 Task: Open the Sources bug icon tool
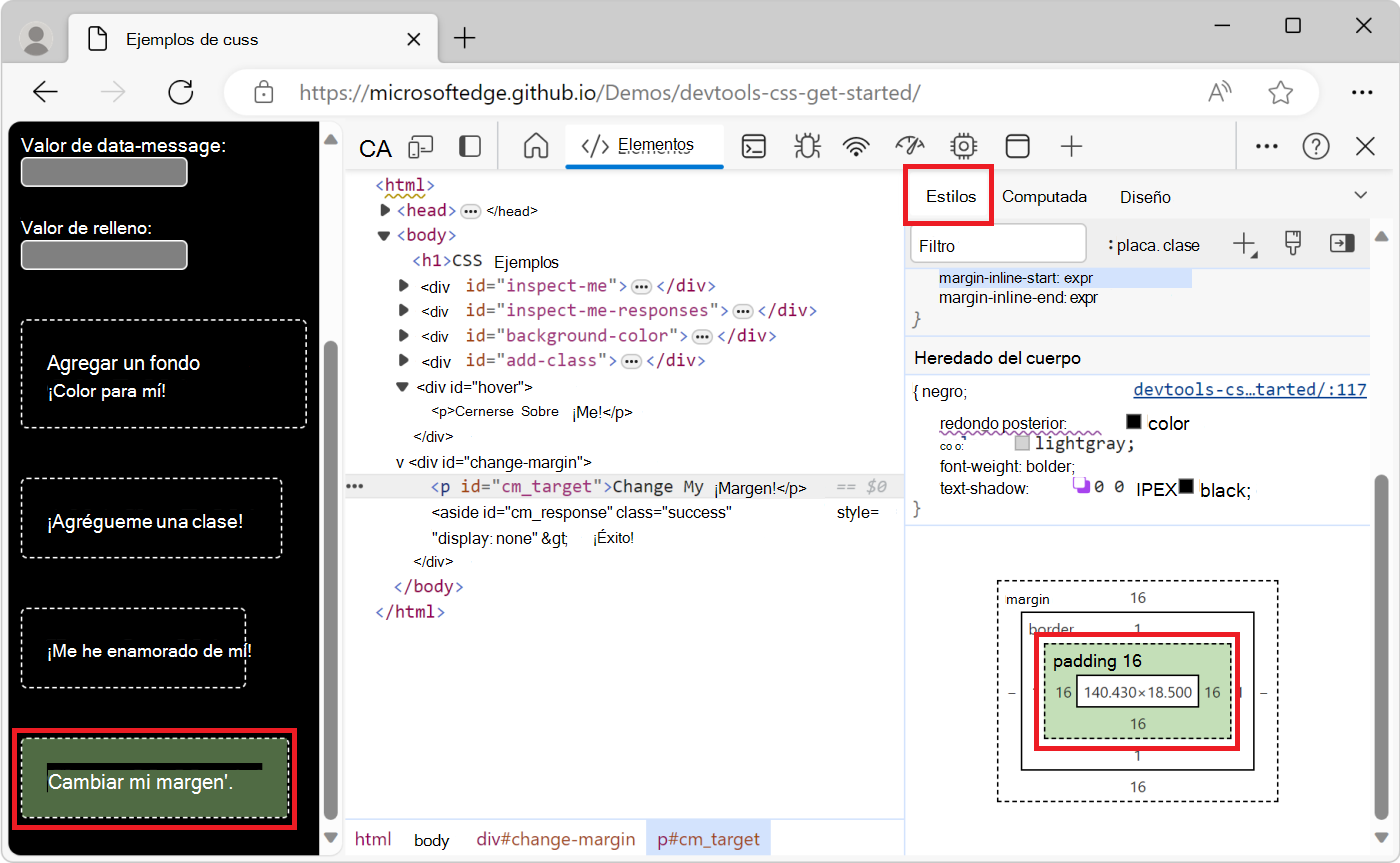(x=806, y=146)
